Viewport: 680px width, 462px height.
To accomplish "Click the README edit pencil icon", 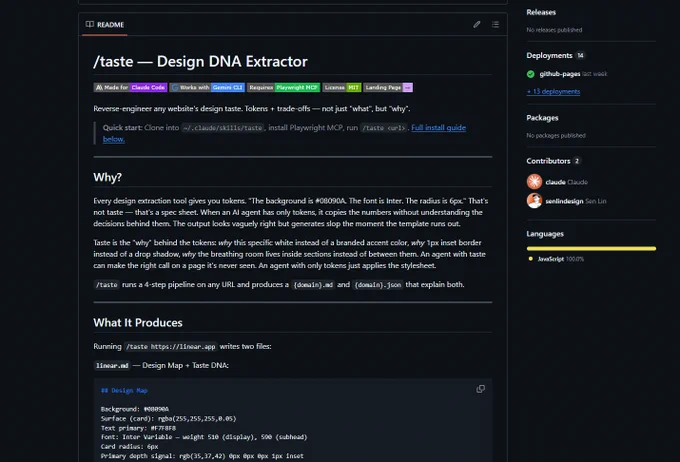I will tap(477, 24).
